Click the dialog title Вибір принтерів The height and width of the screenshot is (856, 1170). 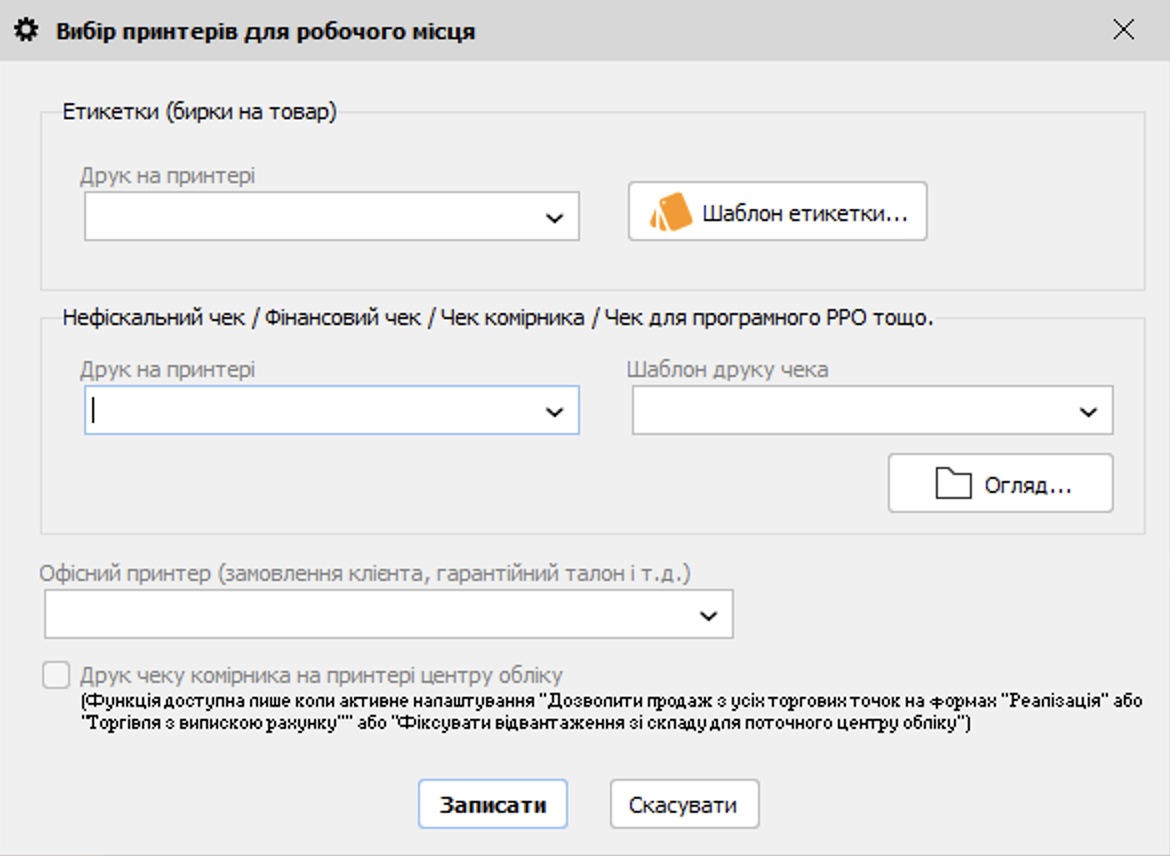(265, 31)
